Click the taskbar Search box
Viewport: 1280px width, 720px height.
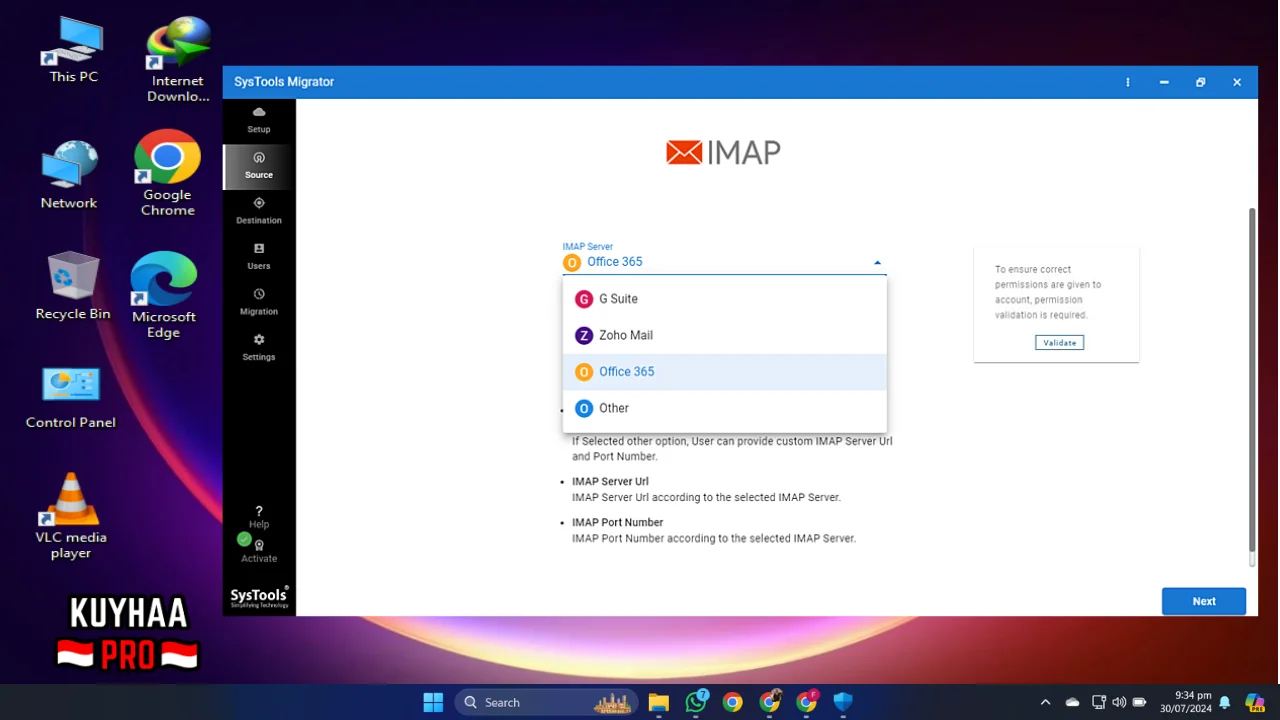coord(548,702)
